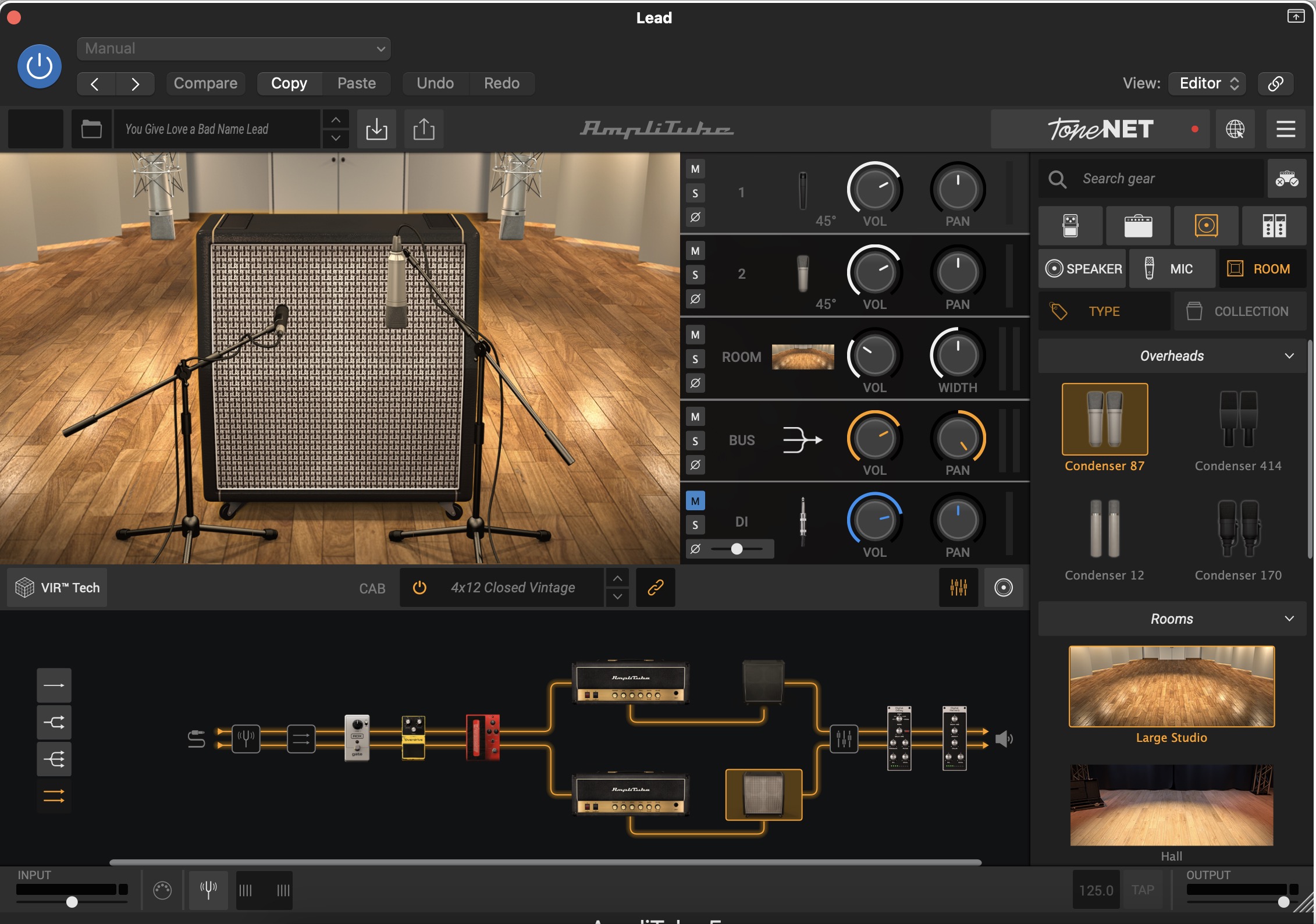Click the Copy button
The height and width of the screenshot is (924, 1316).
point(289,84)
